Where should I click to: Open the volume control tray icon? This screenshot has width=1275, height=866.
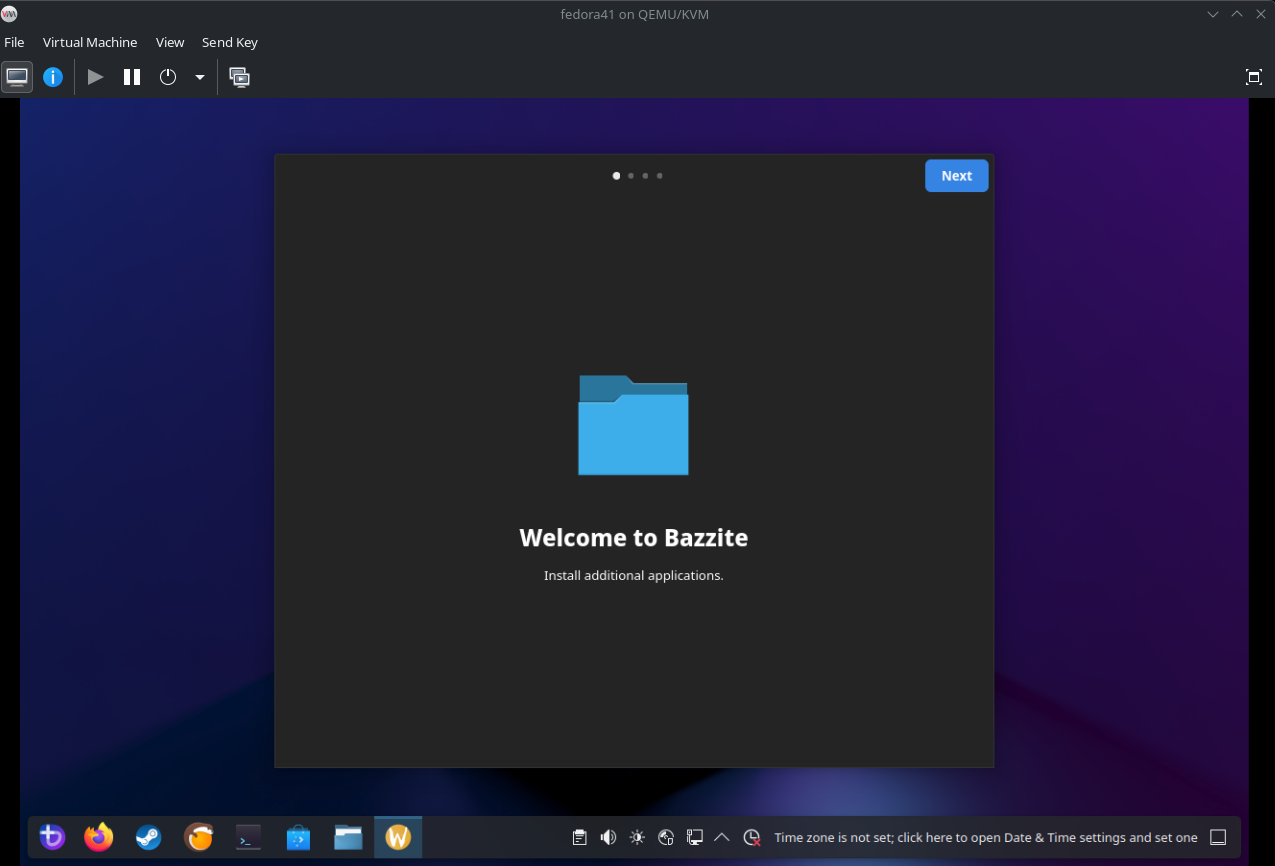608,837
